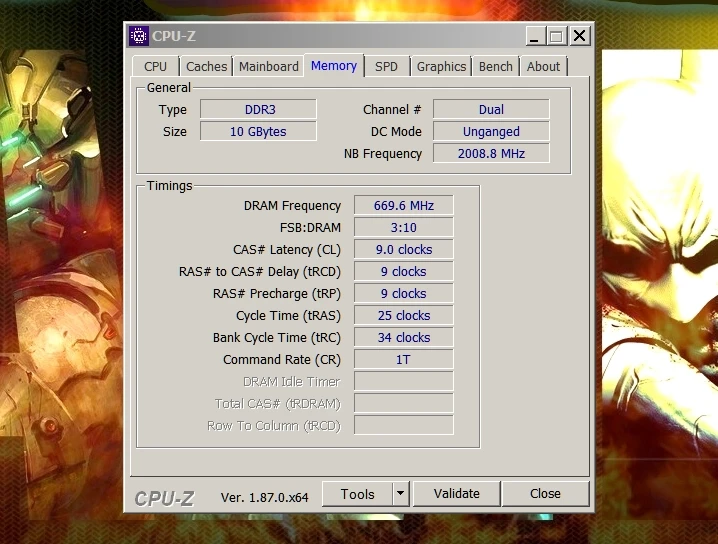Click CAS# Latency value 9.0 clocks
Screen dimensions: 718x544
403,249
